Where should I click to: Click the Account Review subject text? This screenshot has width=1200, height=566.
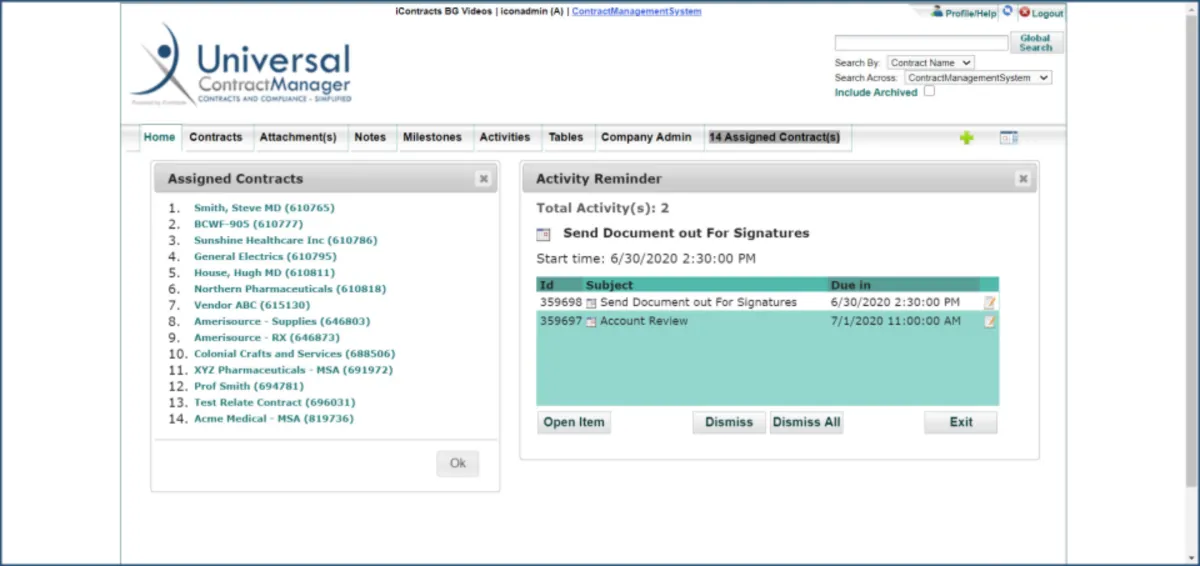coord(643,321)
